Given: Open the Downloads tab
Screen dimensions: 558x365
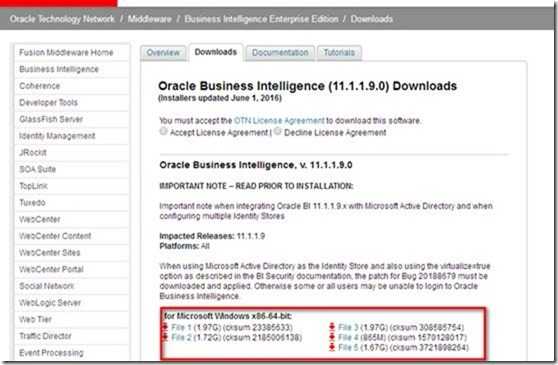Looking at the screenshot, I should pyautogui.click(x=216, y=52).
